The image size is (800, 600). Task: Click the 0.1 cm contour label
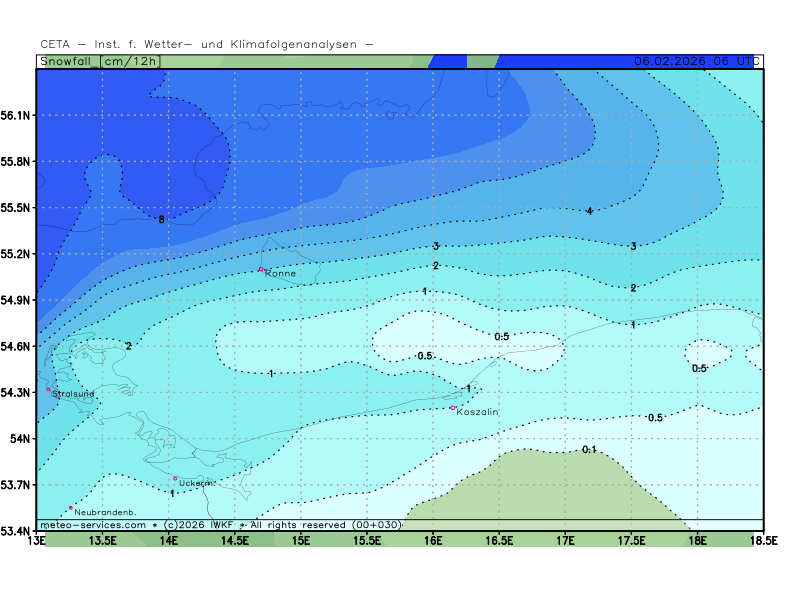tap(589, 449)
